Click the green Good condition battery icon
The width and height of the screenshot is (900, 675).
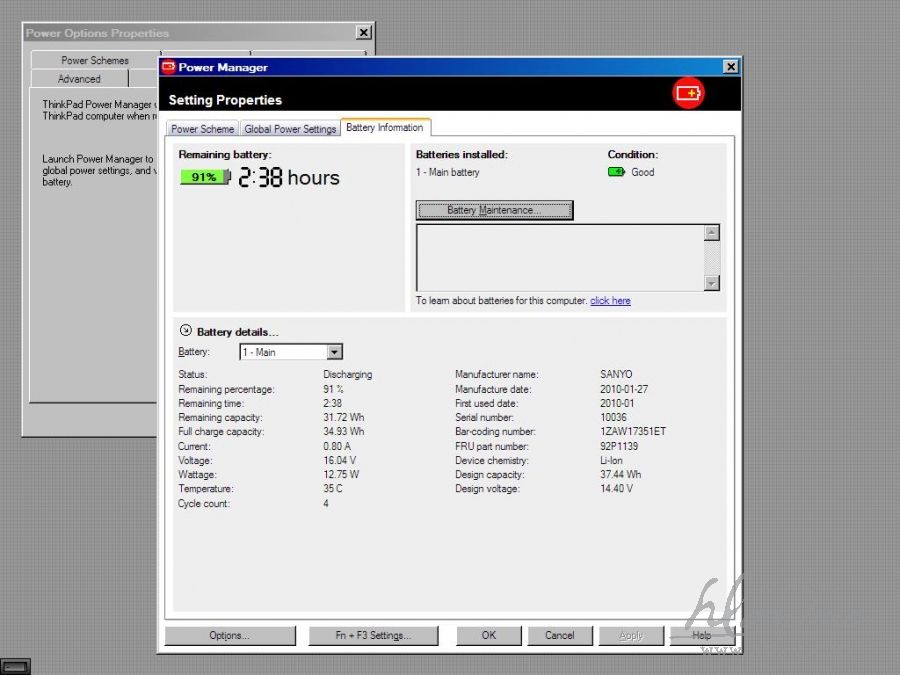click(x=616, y=172)
